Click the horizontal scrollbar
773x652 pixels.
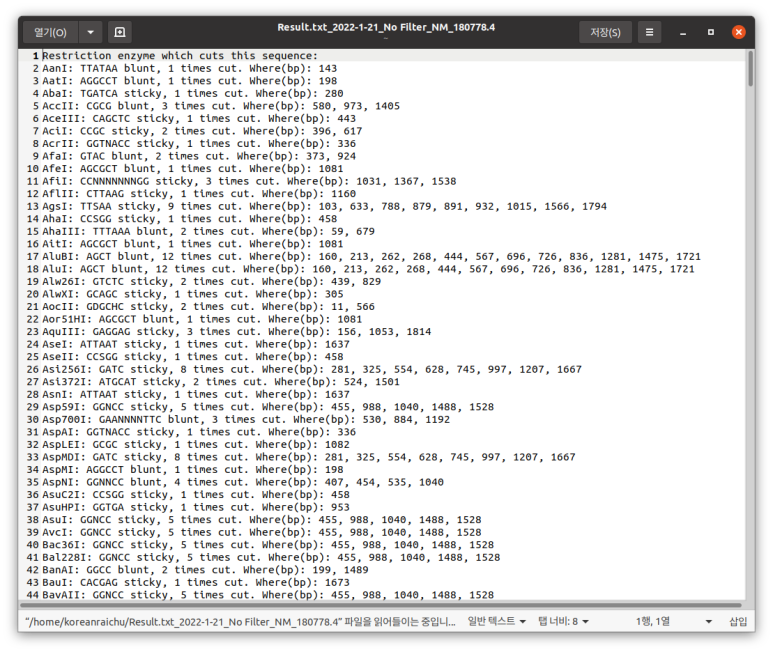pyautogui.click(x=381, y=605)
